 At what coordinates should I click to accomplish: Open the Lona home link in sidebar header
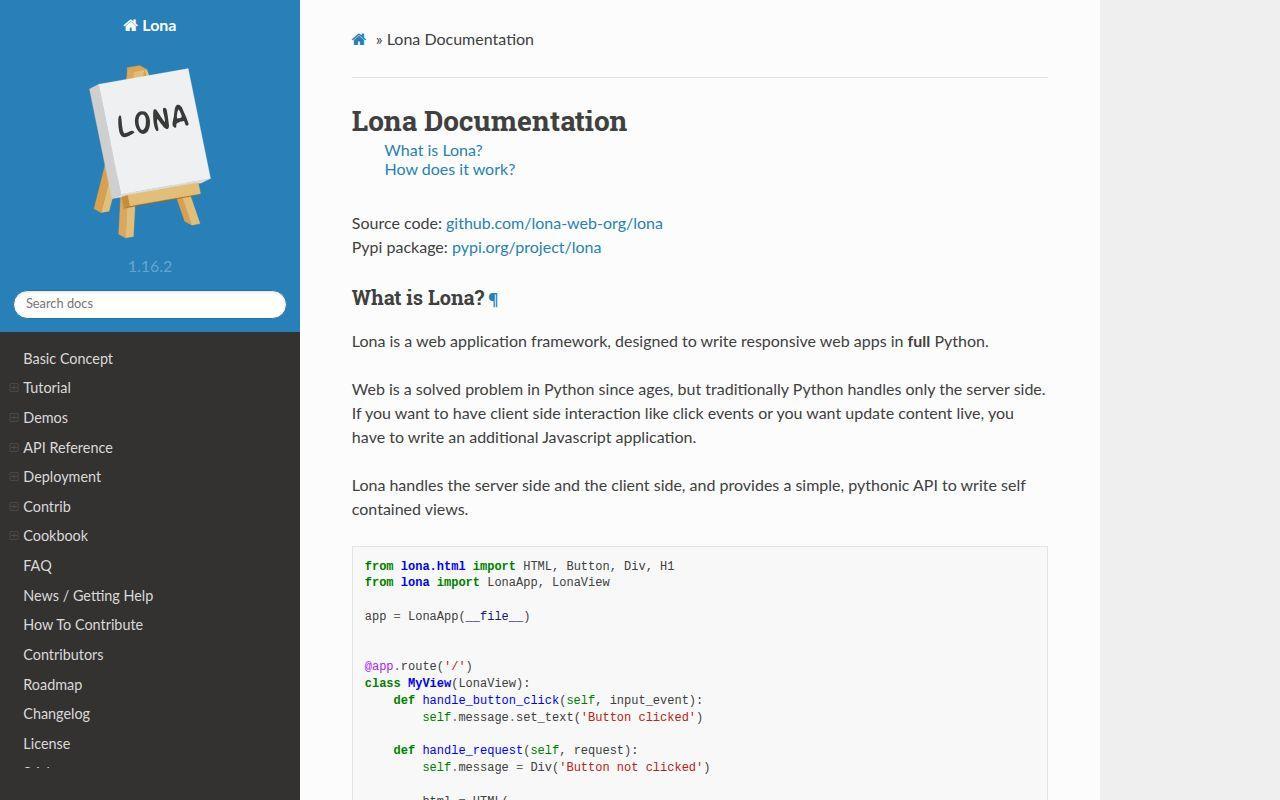(x=150, y=26)
